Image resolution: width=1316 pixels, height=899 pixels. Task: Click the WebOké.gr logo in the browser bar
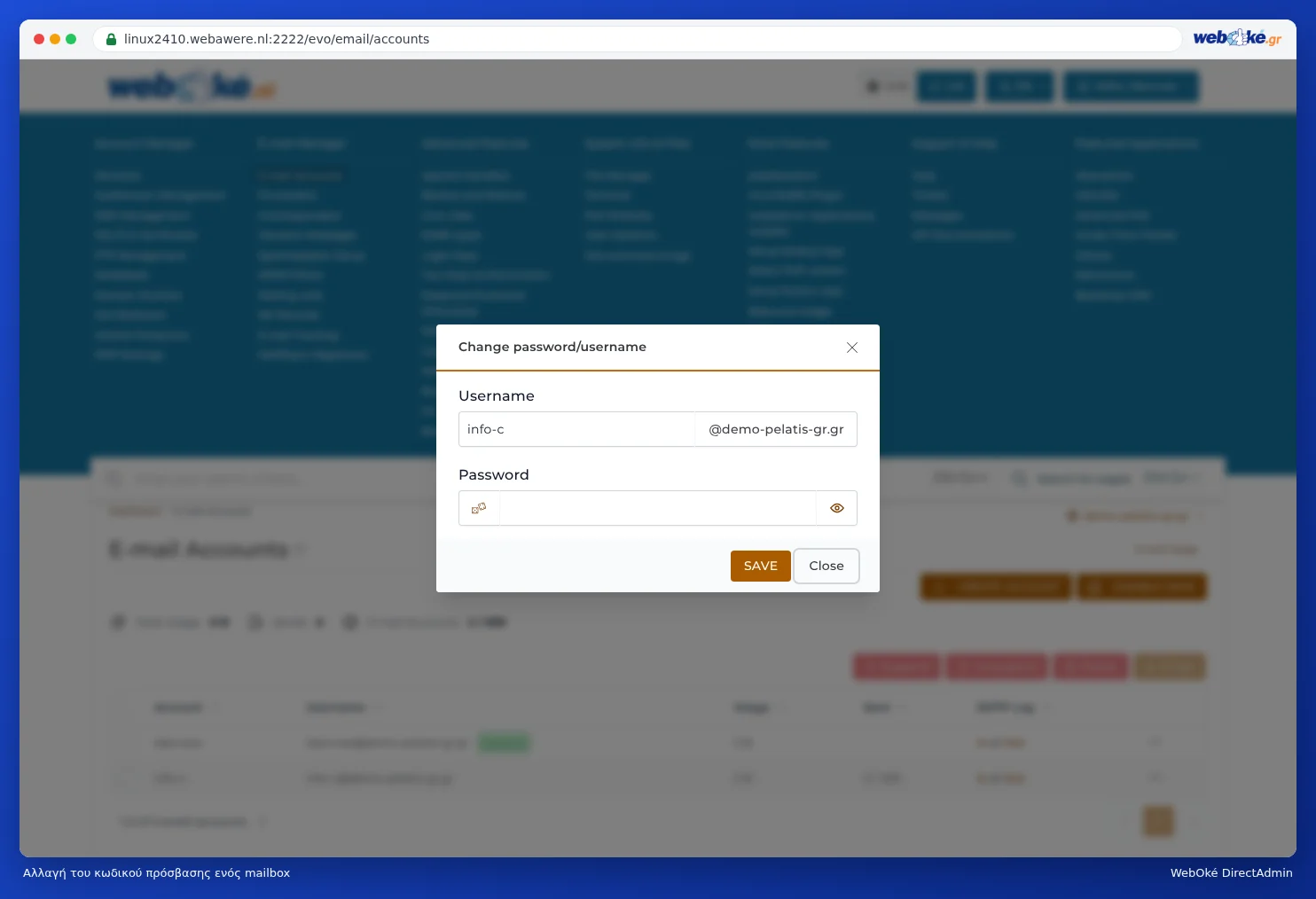(x=1237, y=38)
